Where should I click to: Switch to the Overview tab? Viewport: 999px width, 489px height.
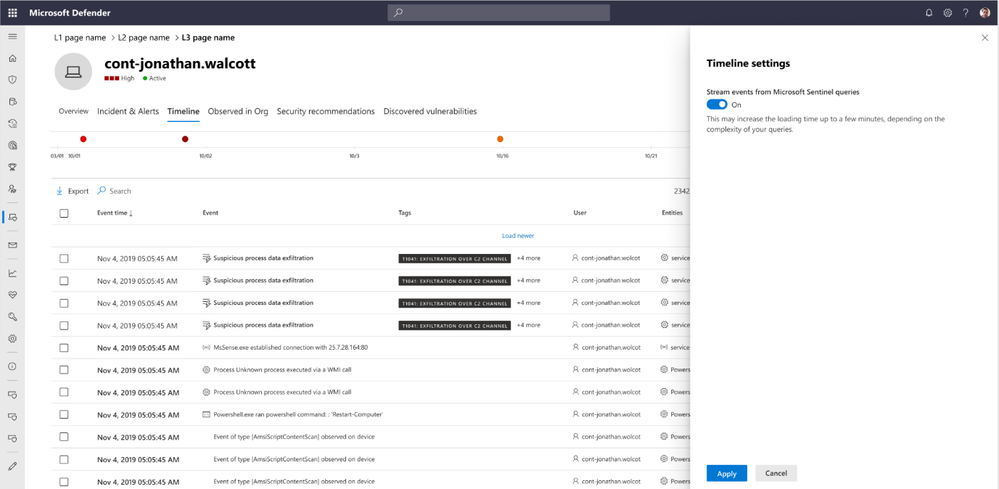(x=73, y=111)
